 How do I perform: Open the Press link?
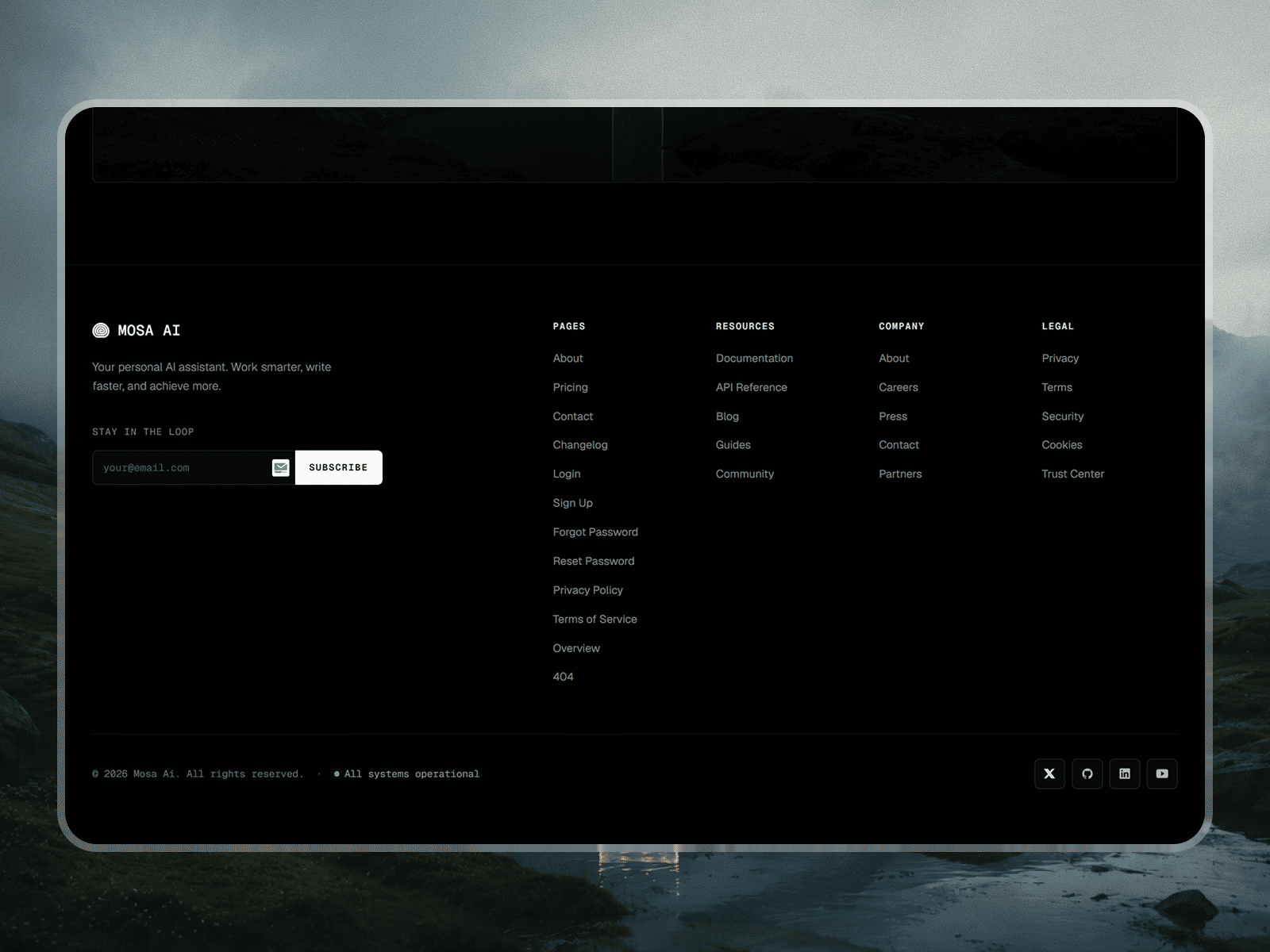(893, 416)
